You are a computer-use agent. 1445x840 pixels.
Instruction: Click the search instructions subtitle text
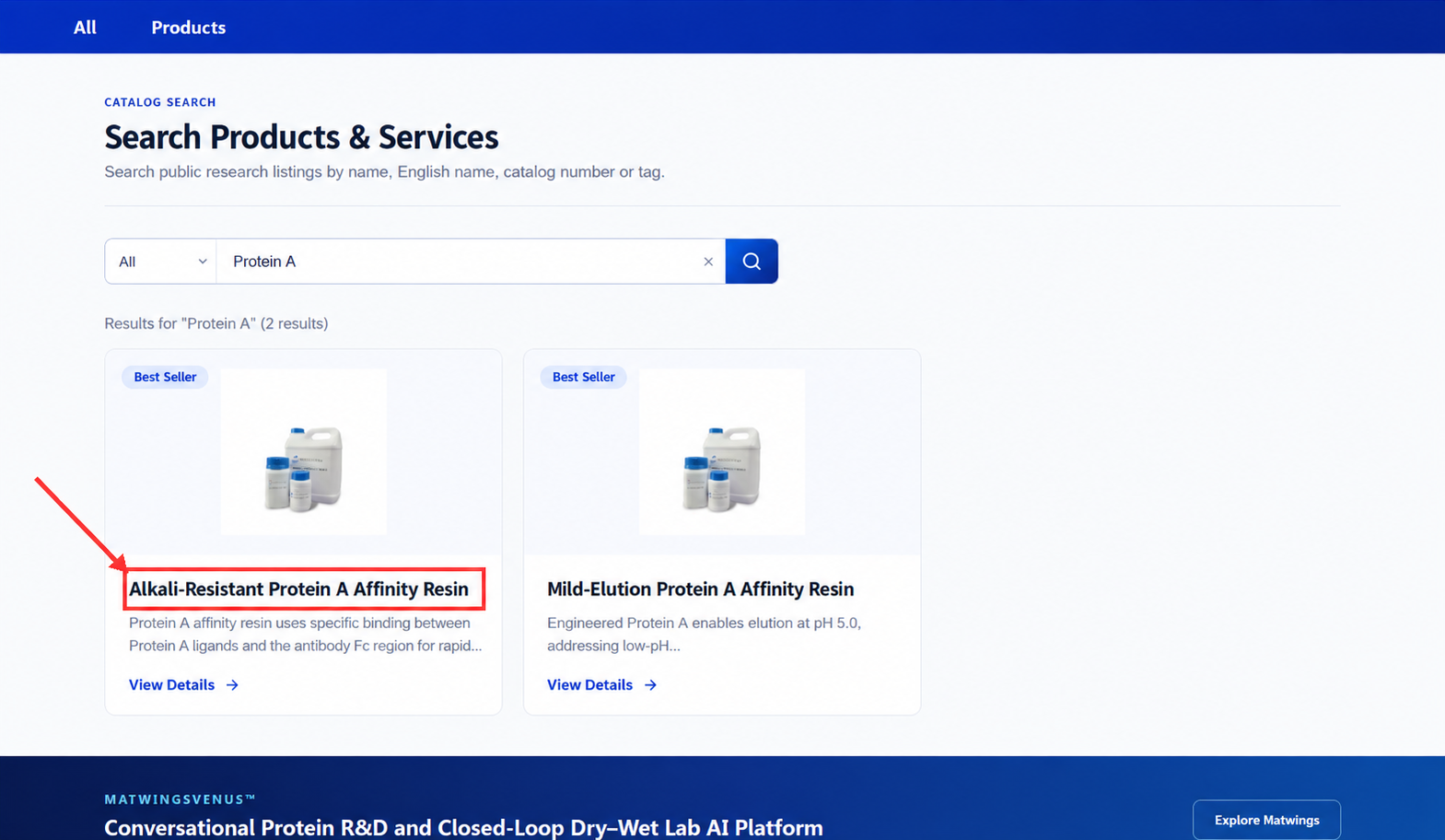click(x=384, y=172)
